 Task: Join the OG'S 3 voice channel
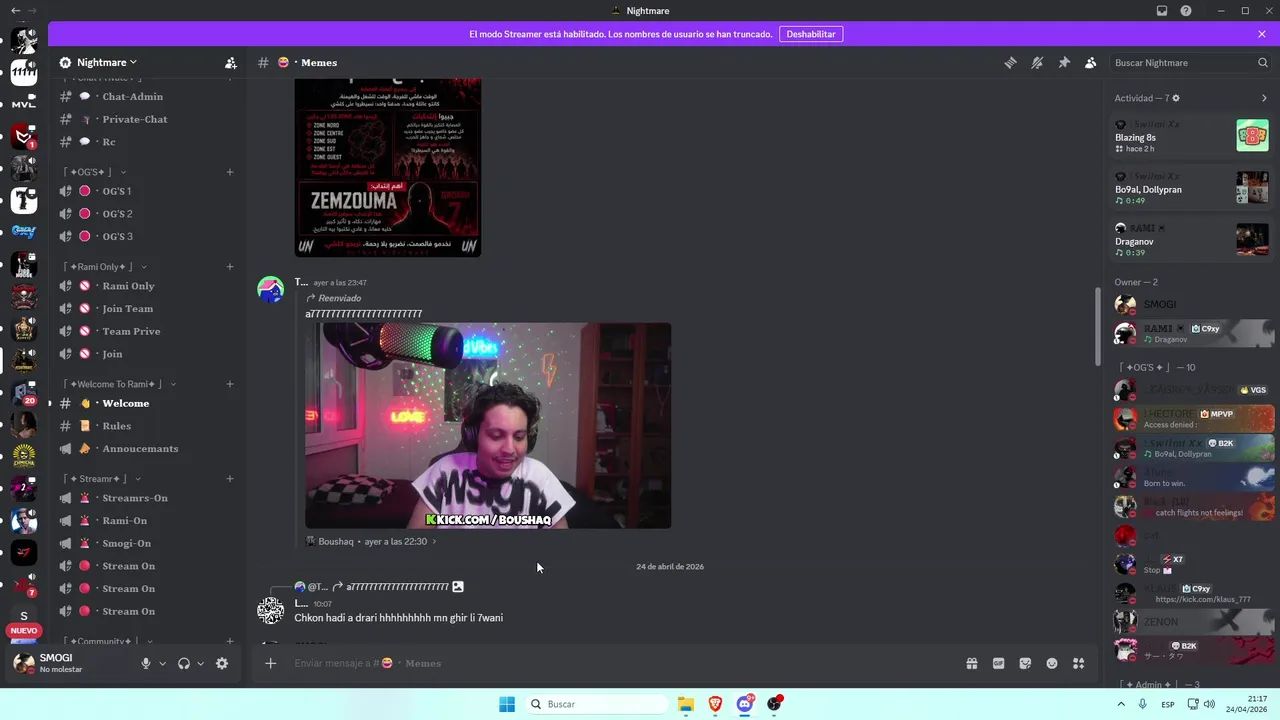point(147,236)
